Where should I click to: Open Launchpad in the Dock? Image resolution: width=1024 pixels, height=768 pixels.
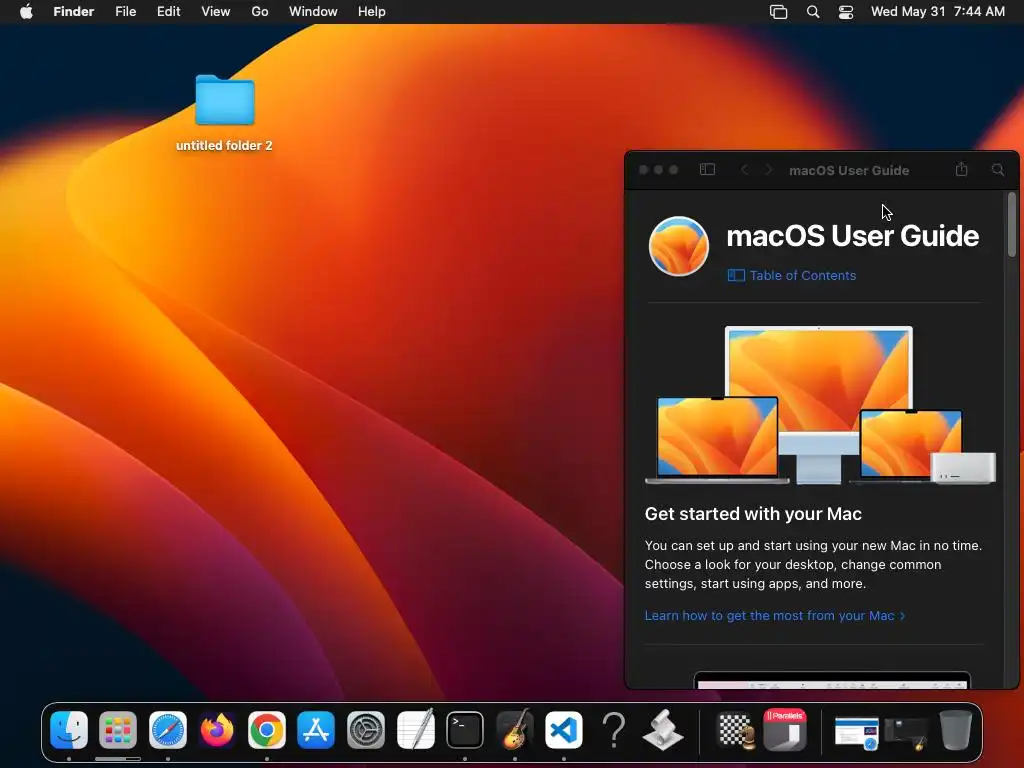coord(118,729)
